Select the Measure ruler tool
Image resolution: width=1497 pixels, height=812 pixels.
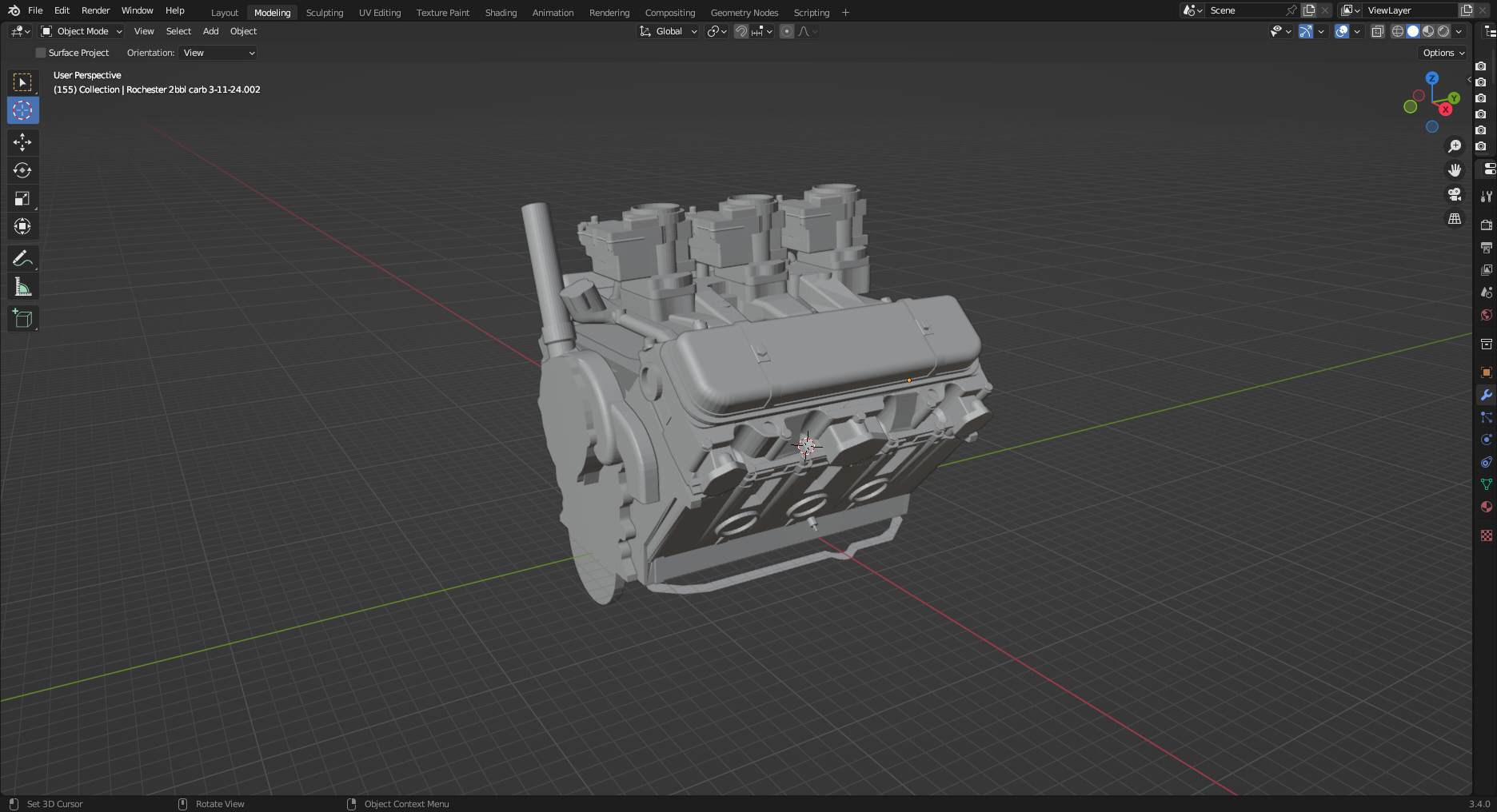pos(22,287)
